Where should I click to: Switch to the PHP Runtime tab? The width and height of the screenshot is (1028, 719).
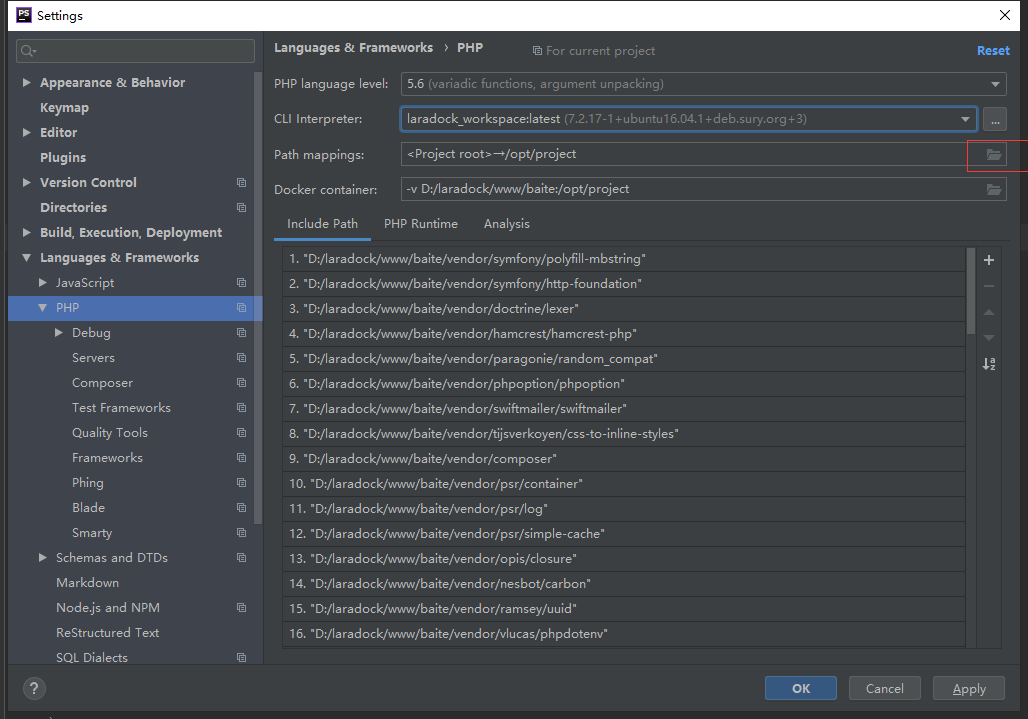(421, 224)
